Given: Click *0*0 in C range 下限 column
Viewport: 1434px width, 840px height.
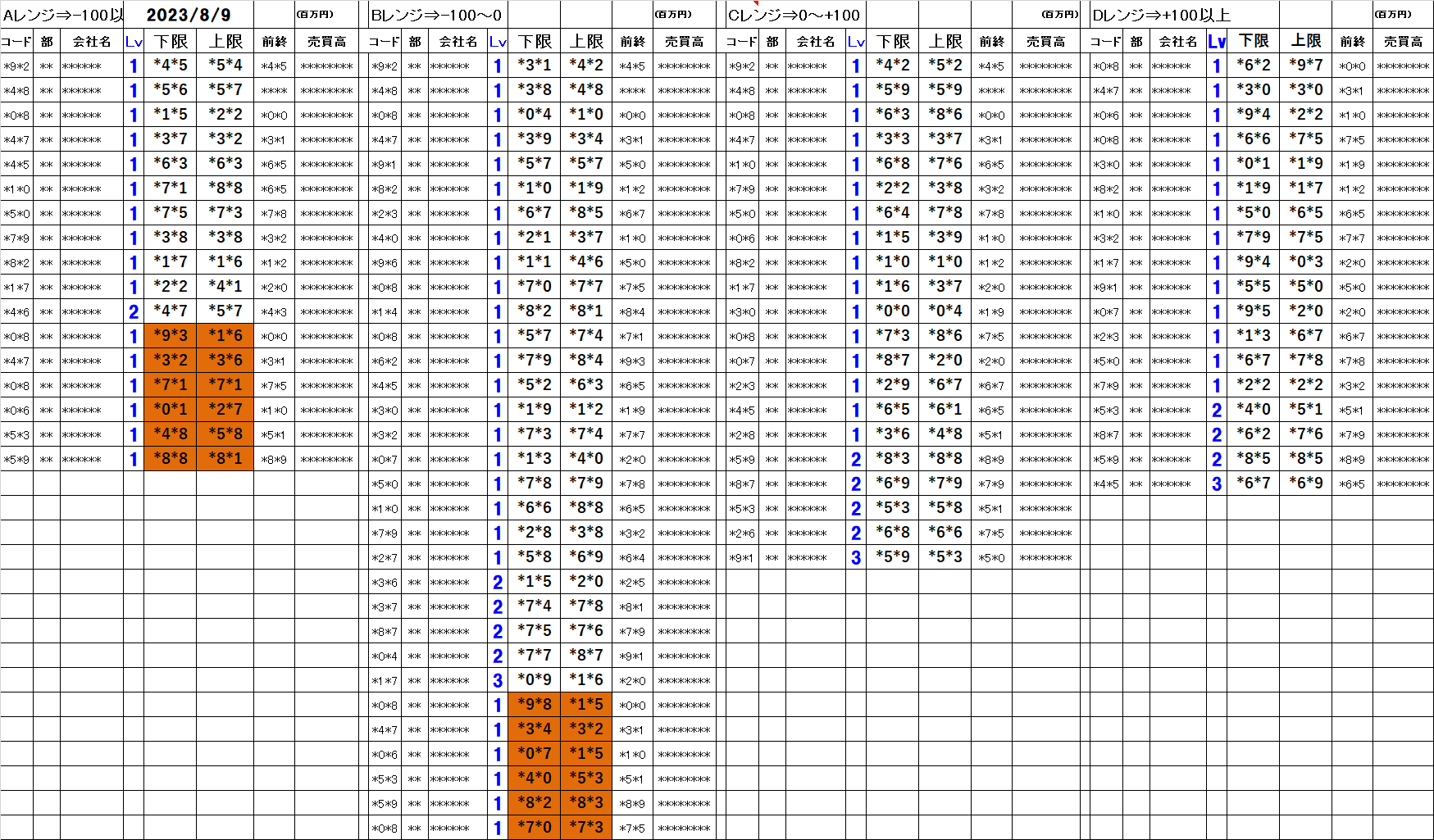Looking at the screenshot, I should [893, 311].
